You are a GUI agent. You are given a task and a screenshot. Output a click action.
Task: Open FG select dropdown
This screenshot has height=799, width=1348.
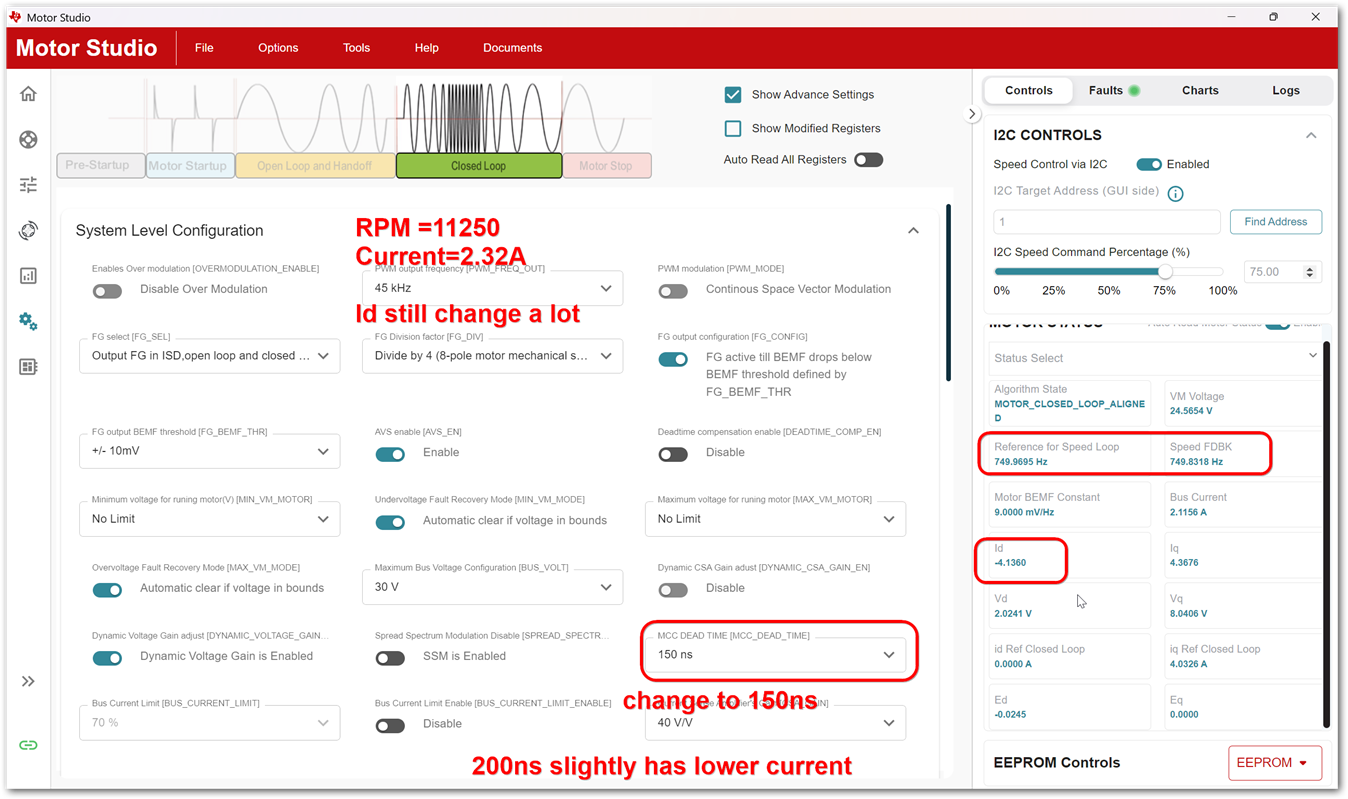point(209,356)
